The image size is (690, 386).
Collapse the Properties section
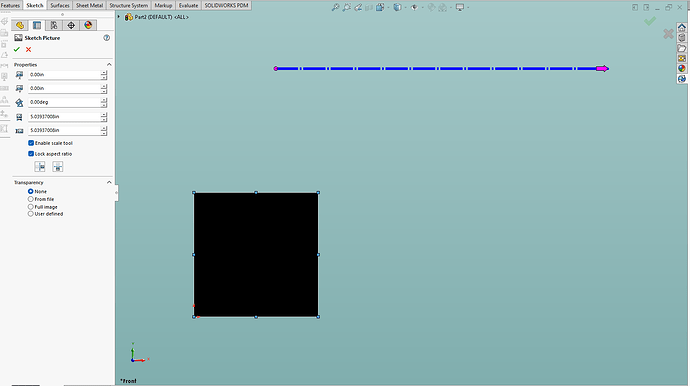[109, 65]
